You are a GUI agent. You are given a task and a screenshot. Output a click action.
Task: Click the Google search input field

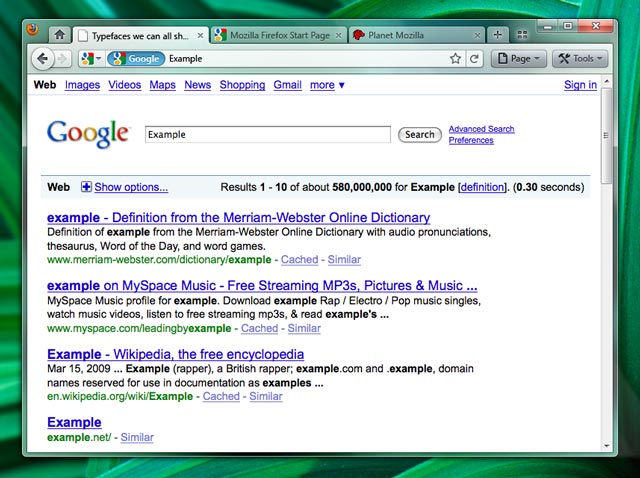point(268,135)
